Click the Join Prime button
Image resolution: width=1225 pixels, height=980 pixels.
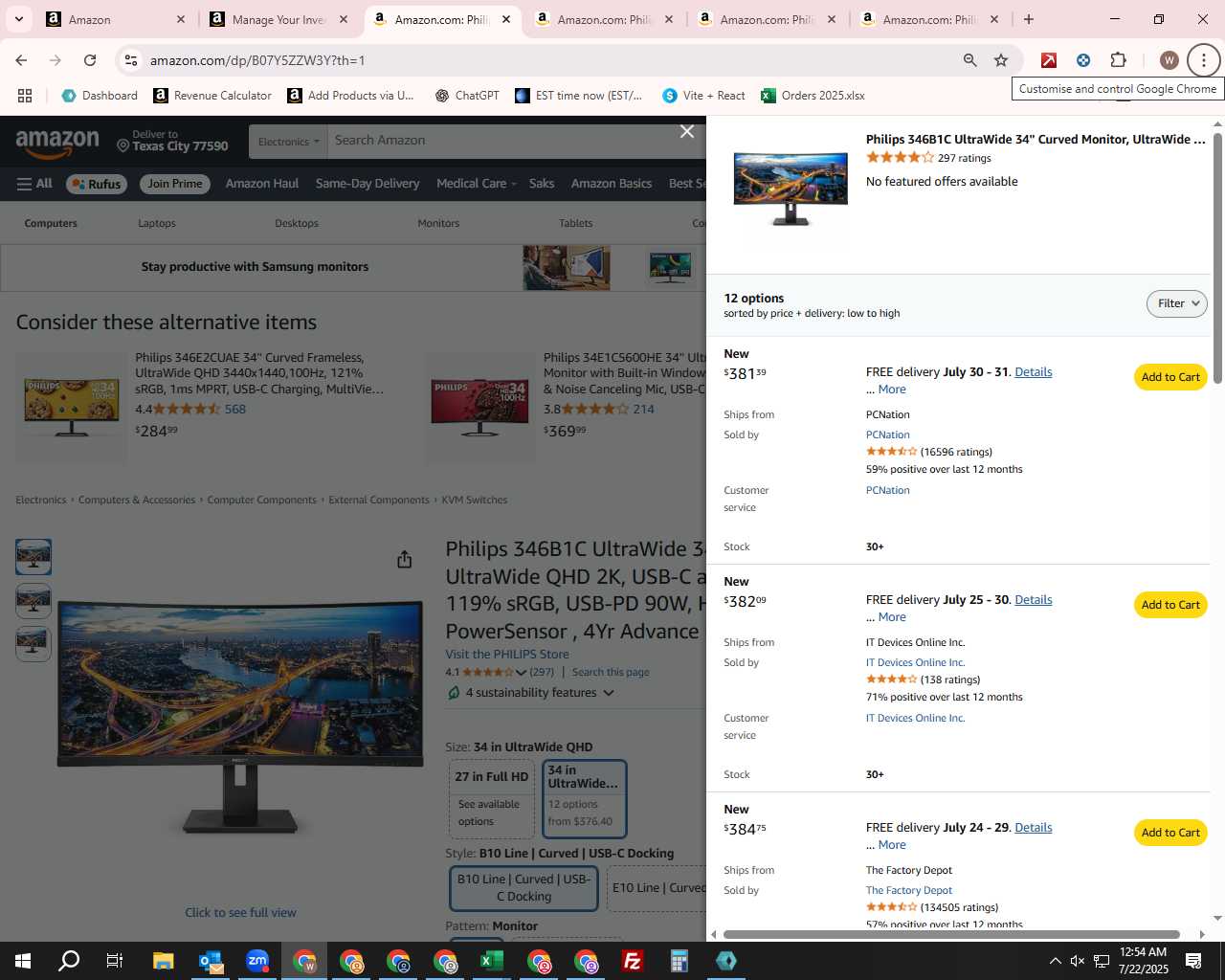coord(175,184)
